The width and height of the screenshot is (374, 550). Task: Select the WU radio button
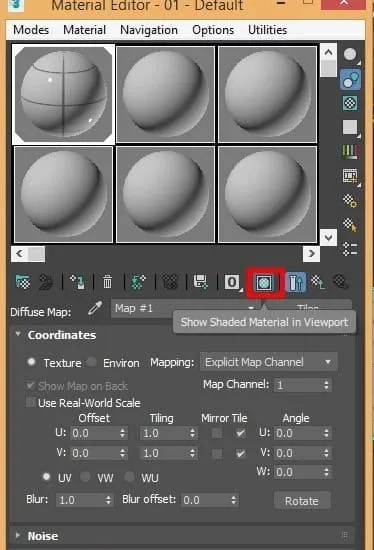[129, 477]
